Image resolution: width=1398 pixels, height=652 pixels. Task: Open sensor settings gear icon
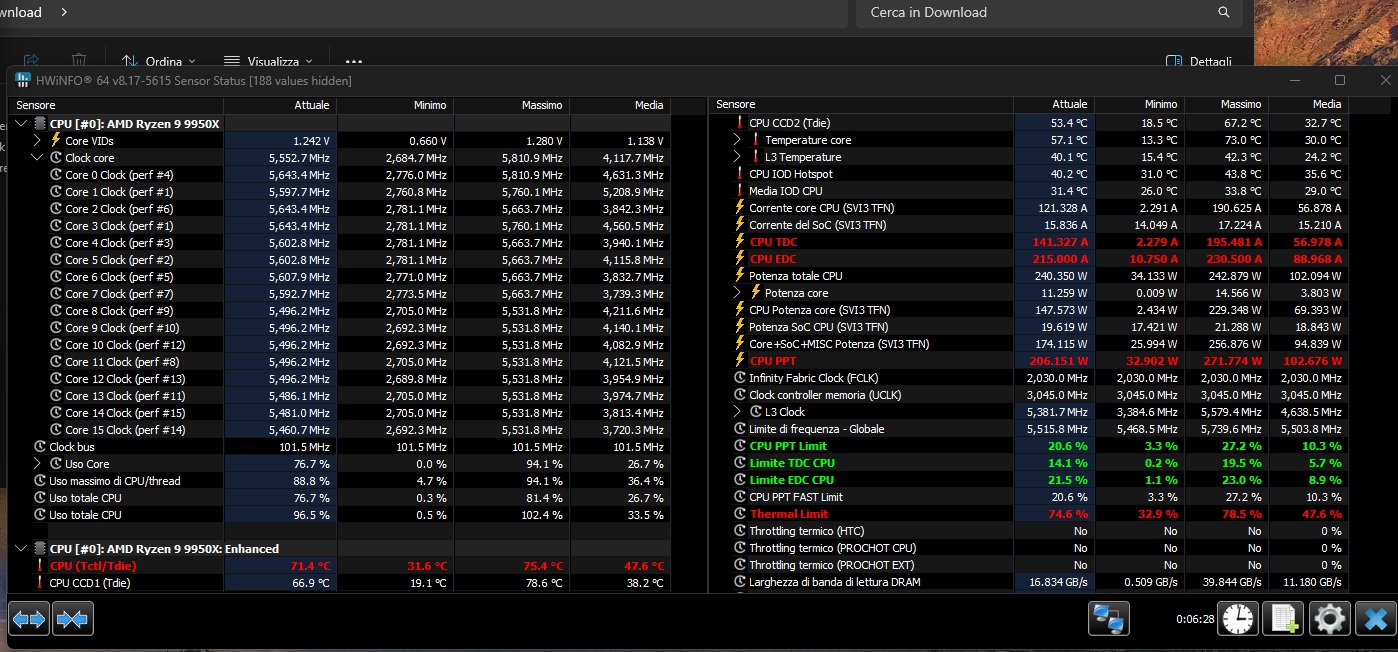(x=1329, y=619)
